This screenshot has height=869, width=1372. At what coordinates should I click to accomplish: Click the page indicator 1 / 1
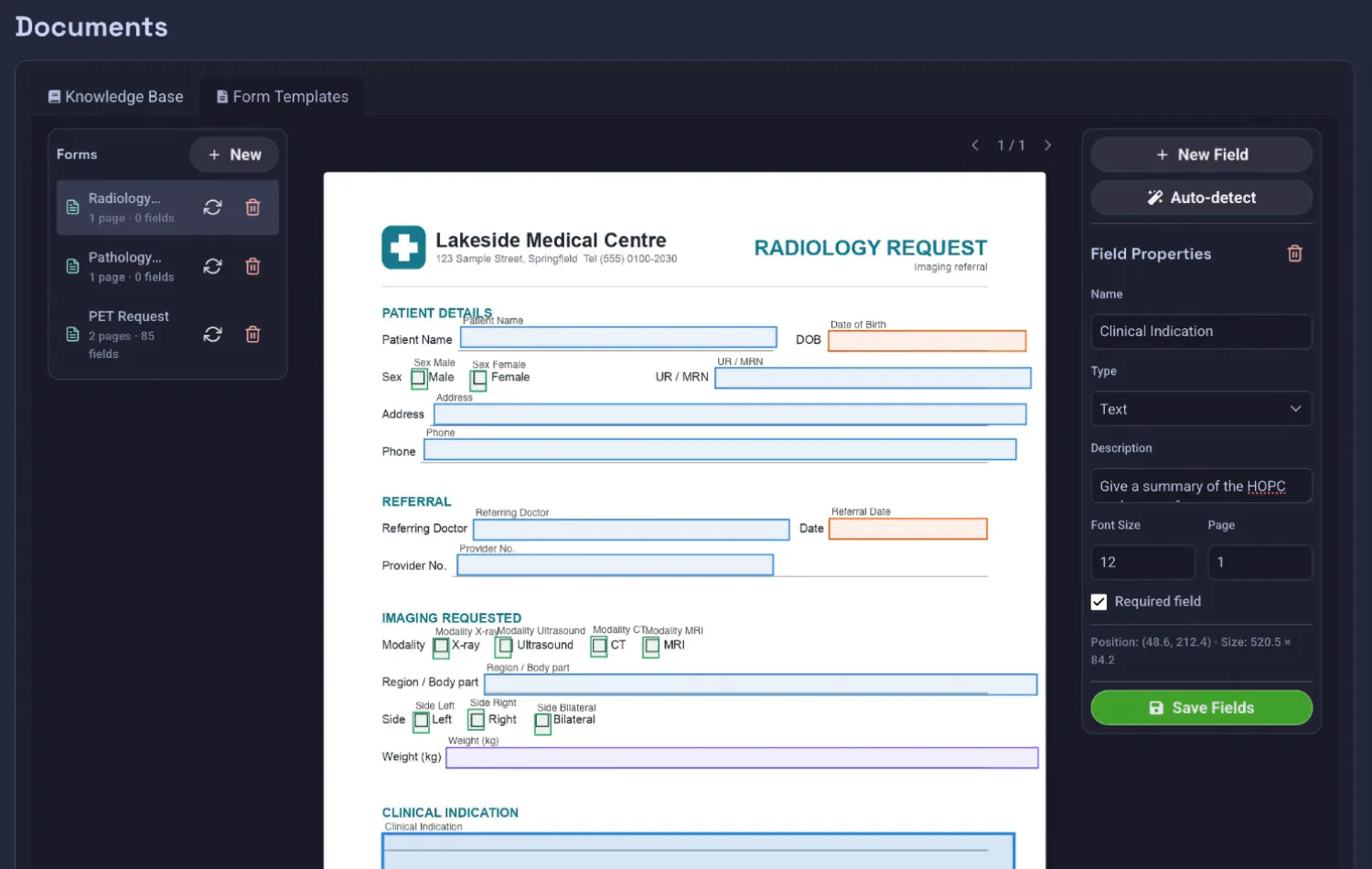pyautogui.click(x=1012, y=145)
